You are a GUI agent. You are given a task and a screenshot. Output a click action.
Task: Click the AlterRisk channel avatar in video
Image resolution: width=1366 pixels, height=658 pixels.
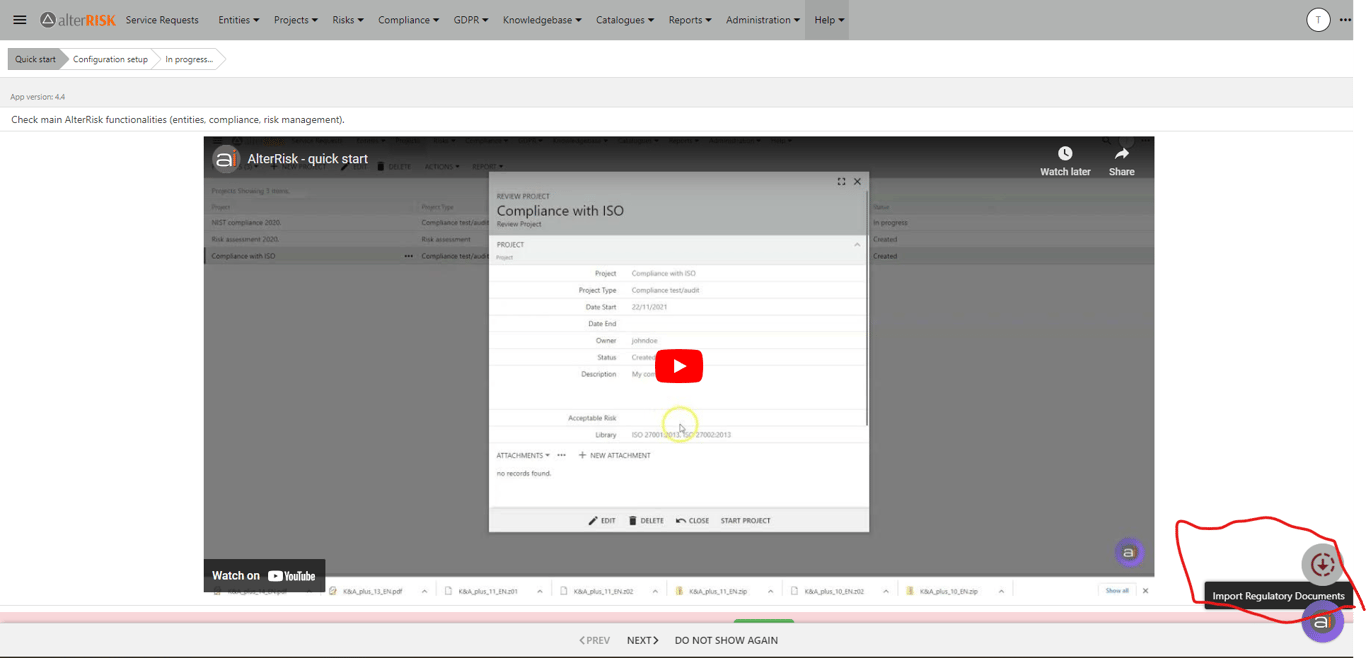point(226,159)
